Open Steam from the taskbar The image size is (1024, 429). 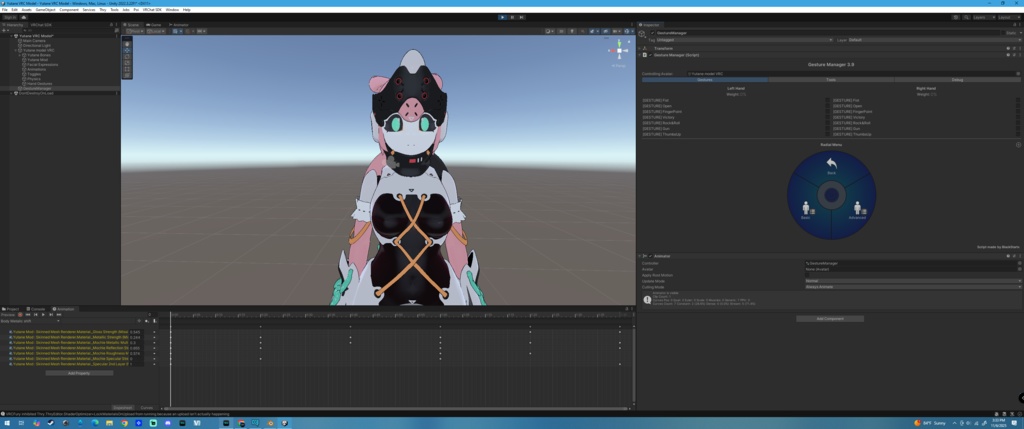[50, 423]
